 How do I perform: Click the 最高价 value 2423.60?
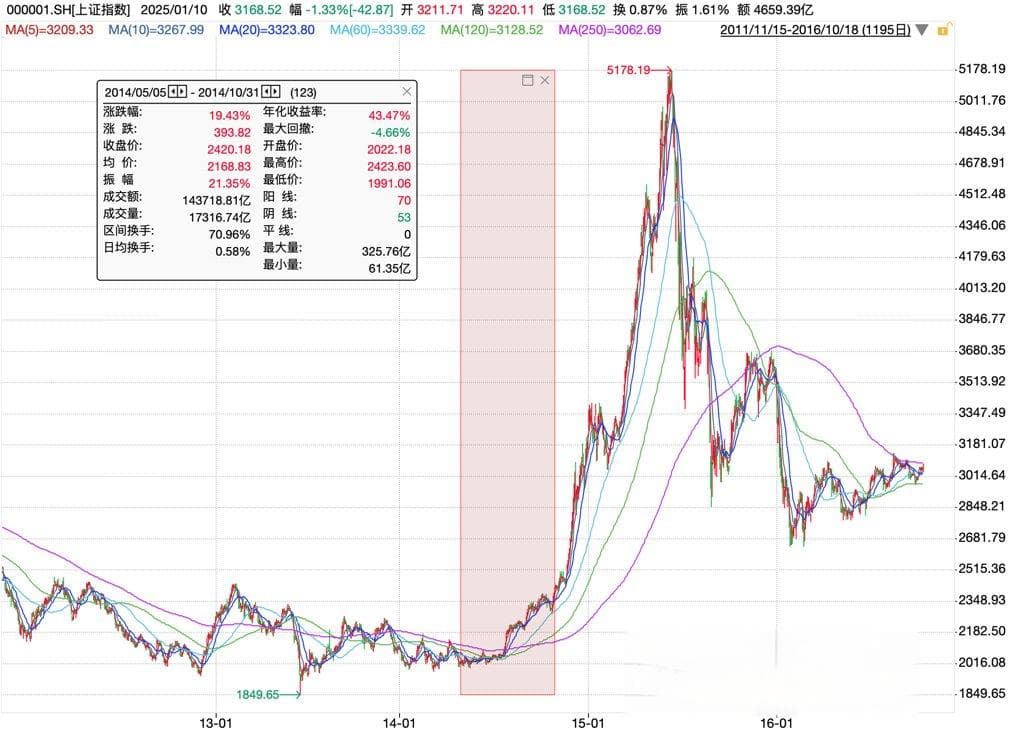[389, 166]
